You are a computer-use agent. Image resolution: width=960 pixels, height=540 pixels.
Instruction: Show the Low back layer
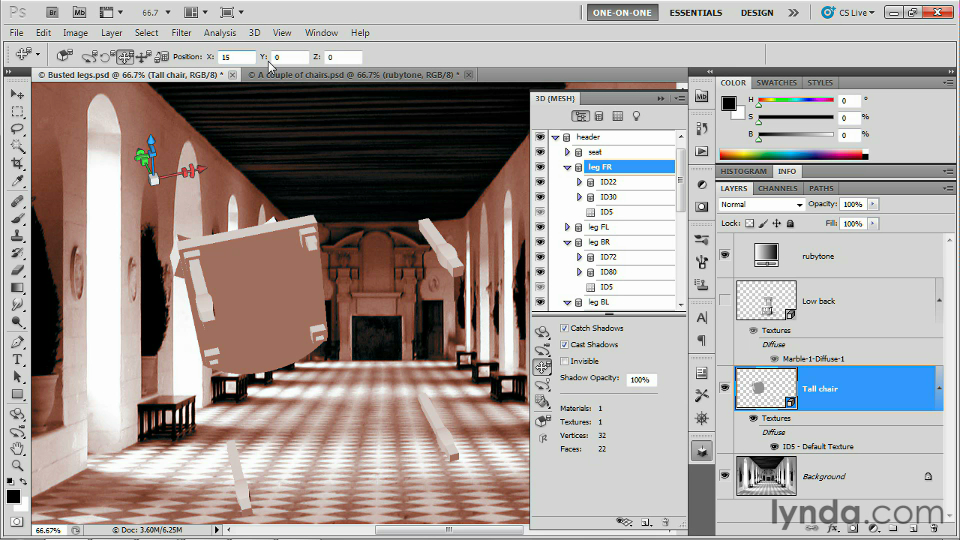[x=725, y=300]
